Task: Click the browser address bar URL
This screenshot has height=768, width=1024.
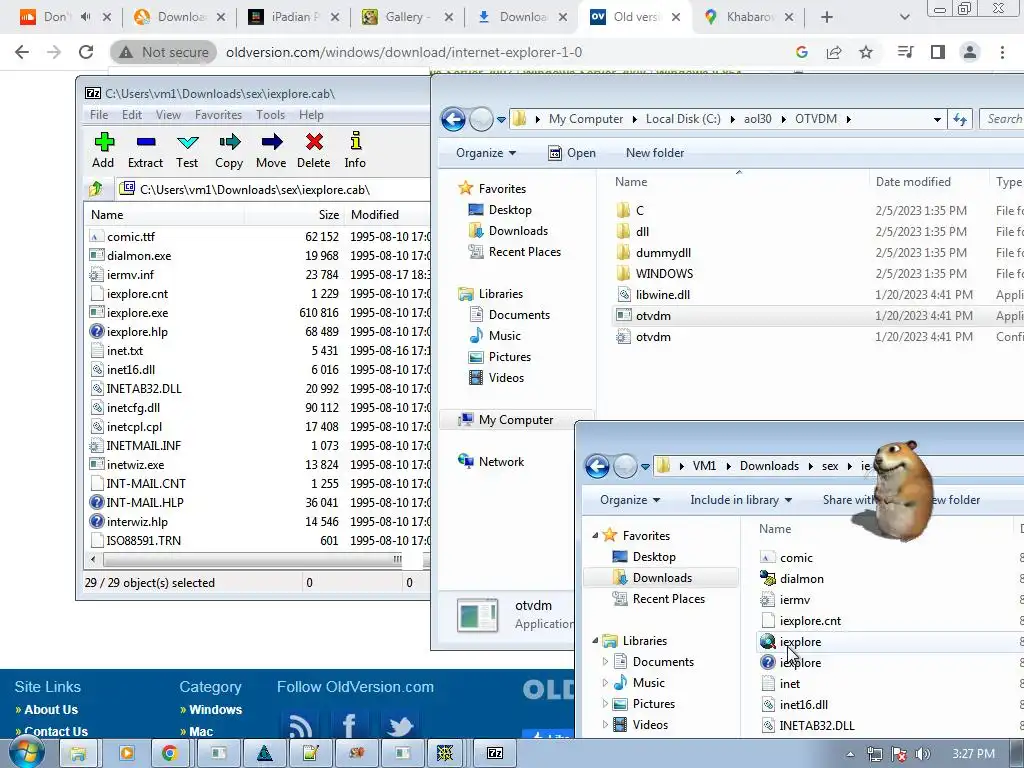Action: pos(404,52)
